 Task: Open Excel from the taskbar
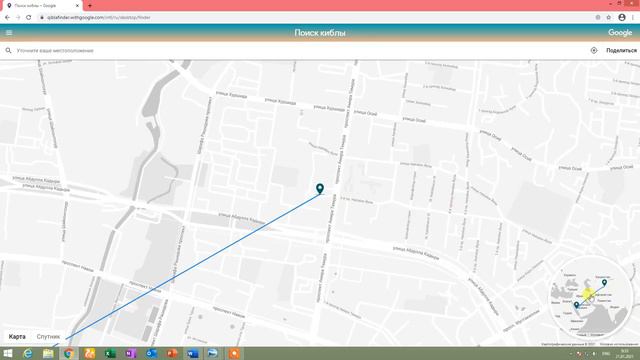point(110,353)
